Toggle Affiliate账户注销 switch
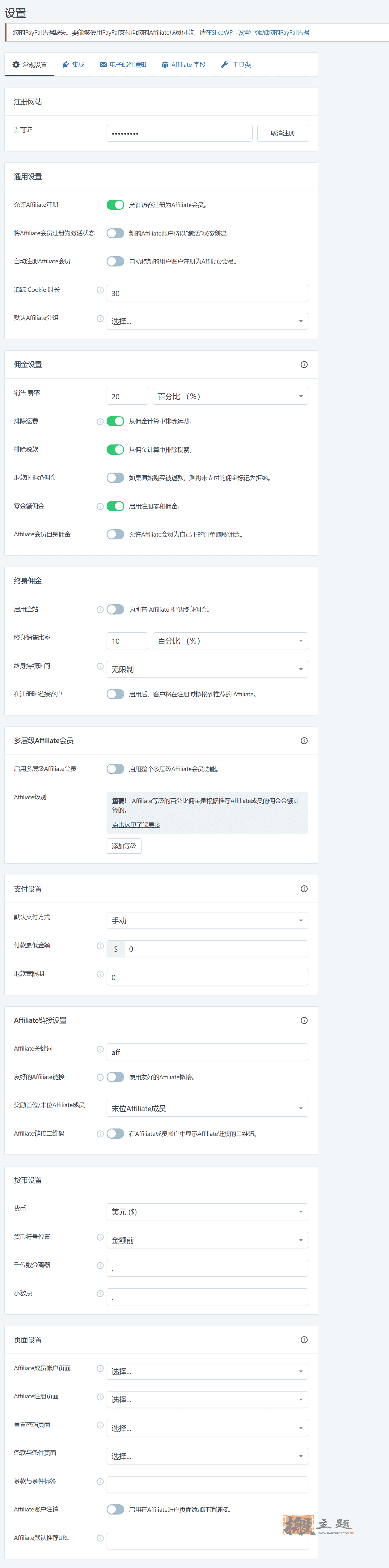This screenshot has height=1568, width=389. [115, 1510]
